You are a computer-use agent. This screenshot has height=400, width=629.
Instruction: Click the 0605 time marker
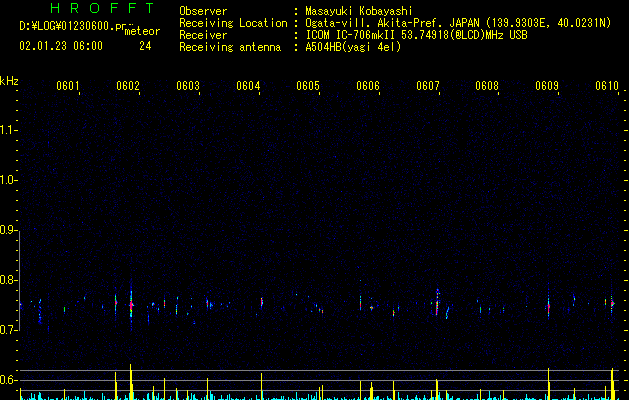click(308, 85)
